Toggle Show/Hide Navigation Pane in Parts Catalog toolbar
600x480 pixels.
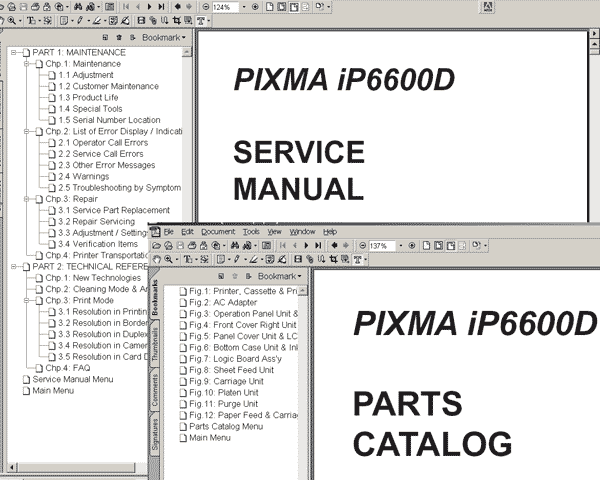pos(267,246)
